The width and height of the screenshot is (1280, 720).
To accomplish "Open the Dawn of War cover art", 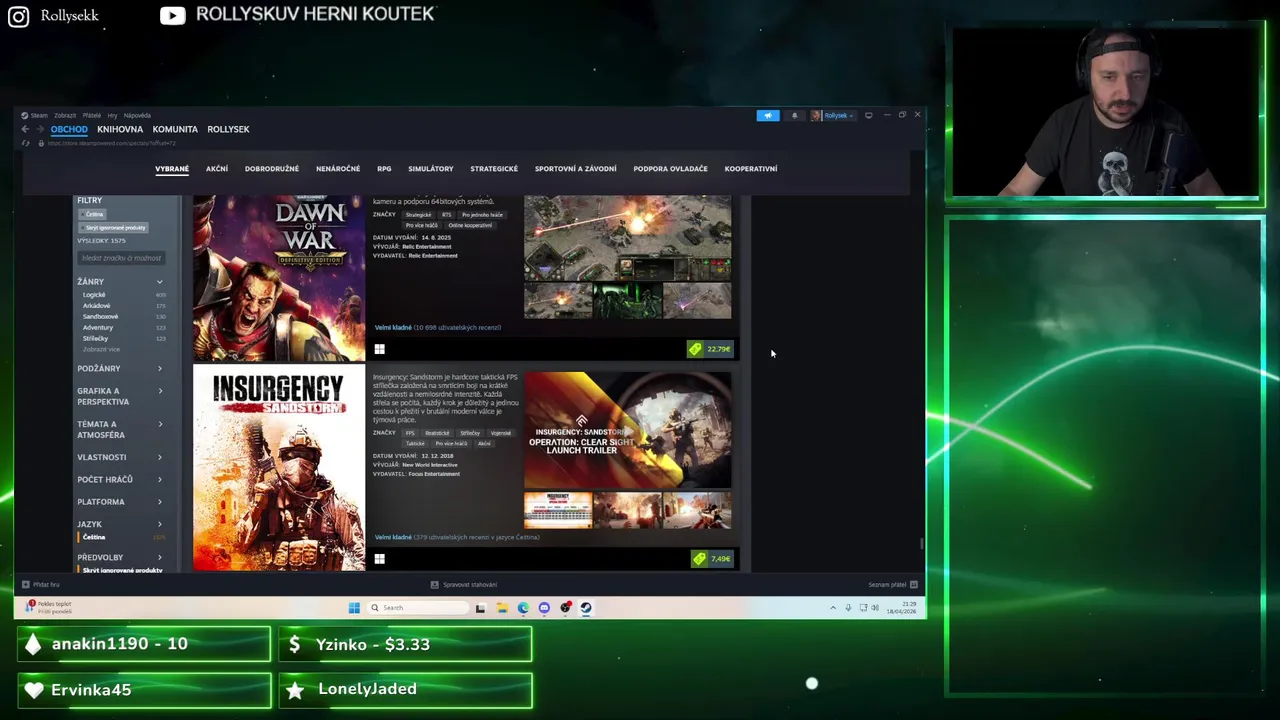I will click(x=279, y=278).
